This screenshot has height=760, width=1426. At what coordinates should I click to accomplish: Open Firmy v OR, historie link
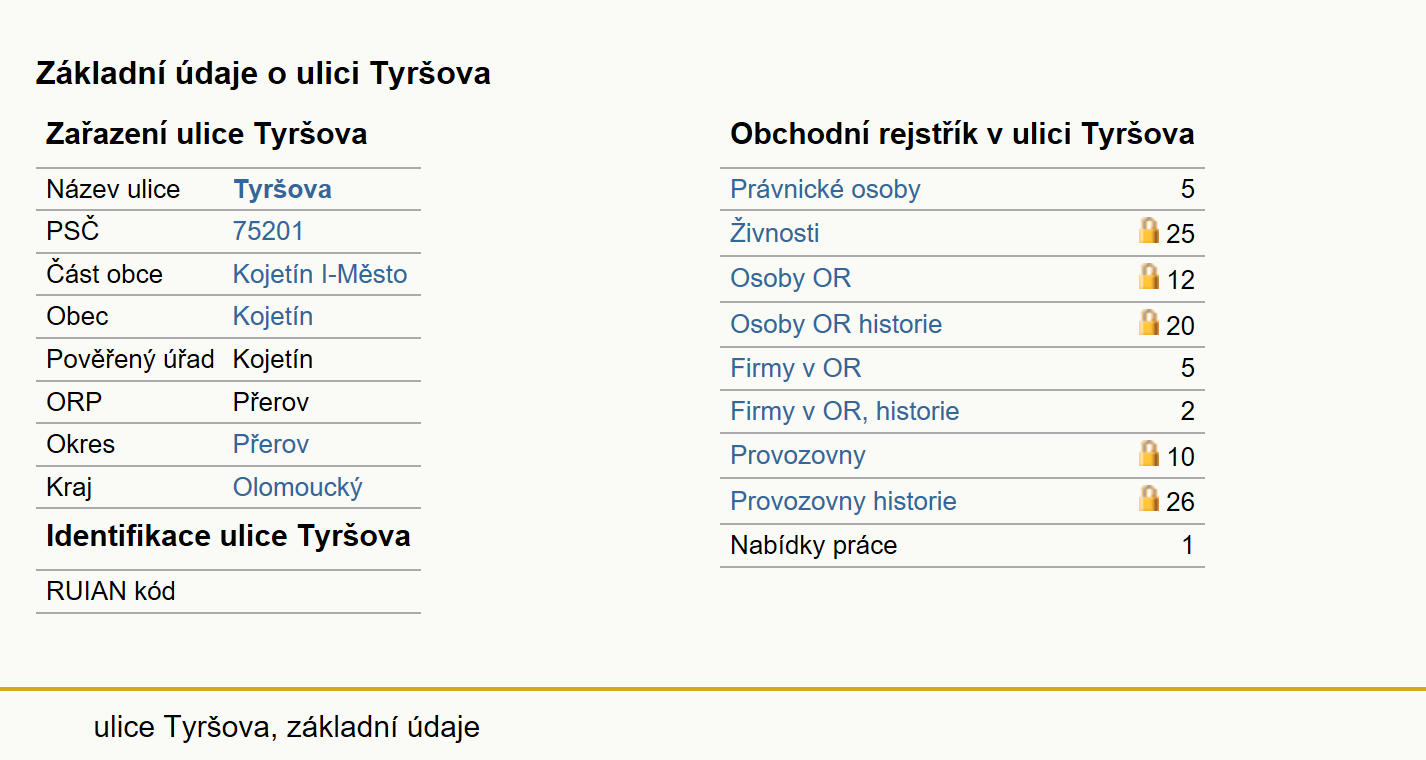pos(845,411)
